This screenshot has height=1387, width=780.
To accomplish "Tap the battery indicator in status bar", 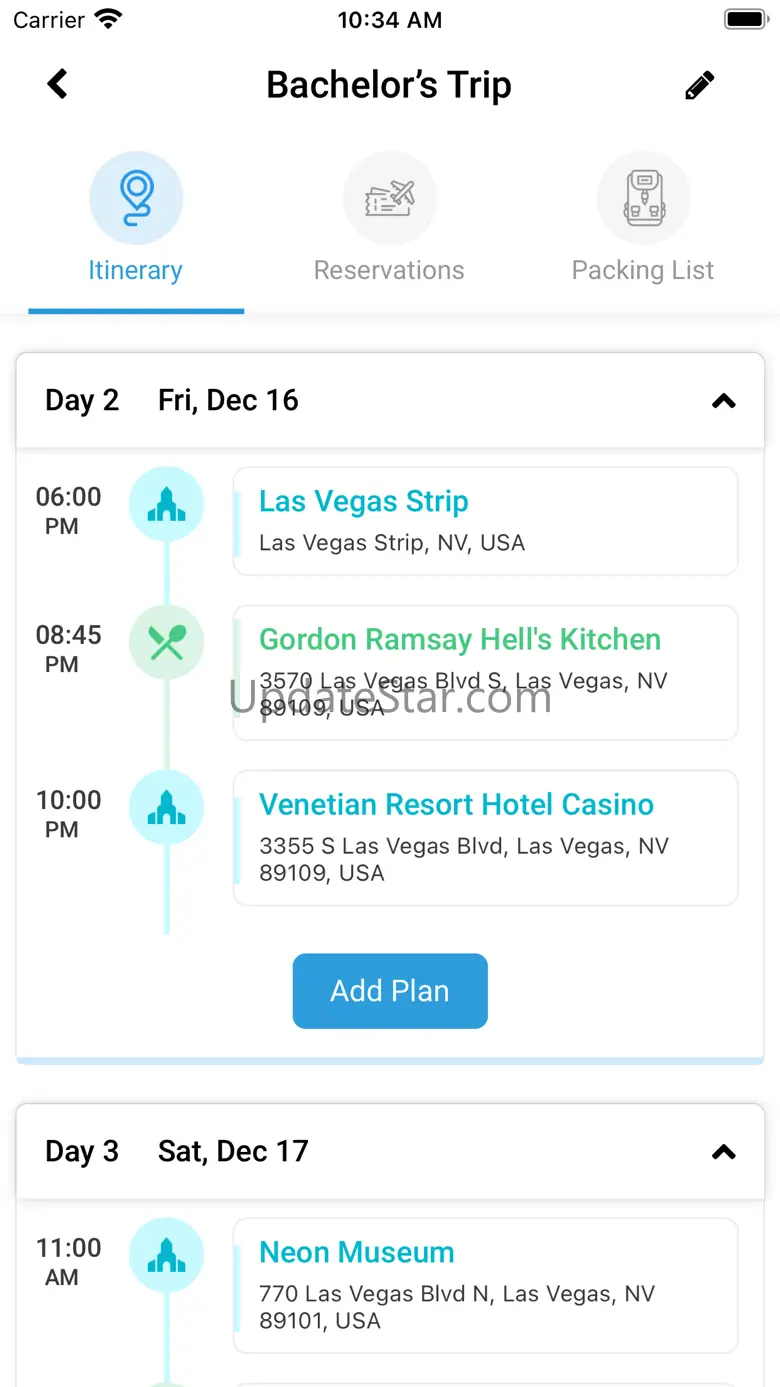I will pos(745,19).
